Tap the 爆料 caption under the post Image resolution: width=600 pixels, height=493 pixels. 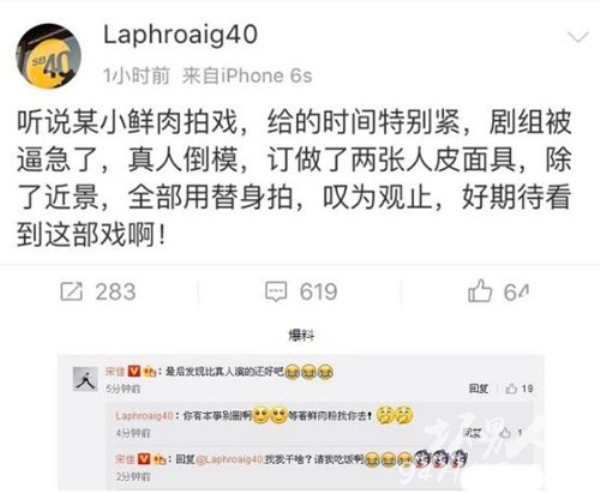(x=301, y=336)
